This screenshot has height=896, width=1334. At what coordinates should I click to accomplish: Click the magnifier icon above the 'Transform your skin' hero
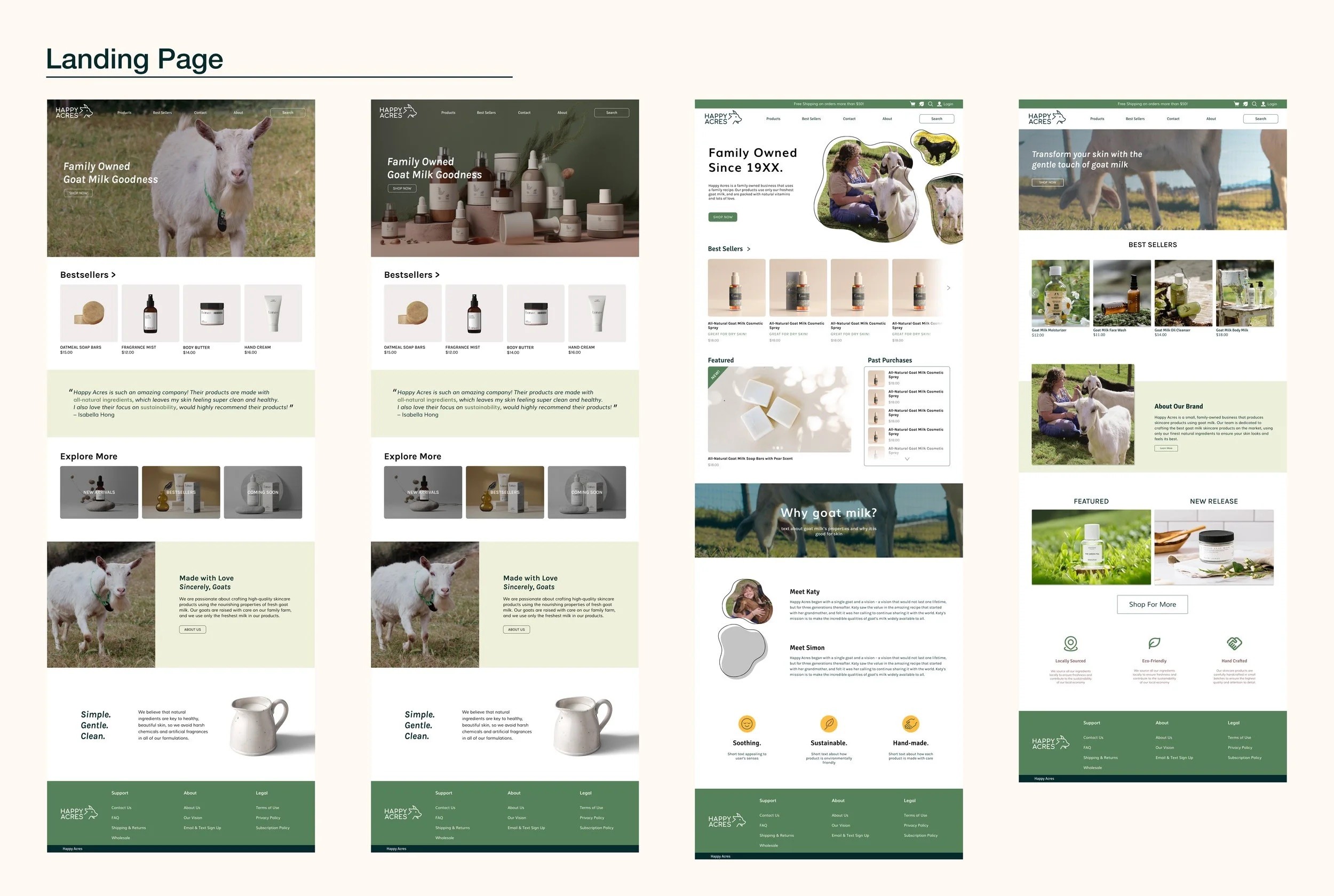point(1254,104)
